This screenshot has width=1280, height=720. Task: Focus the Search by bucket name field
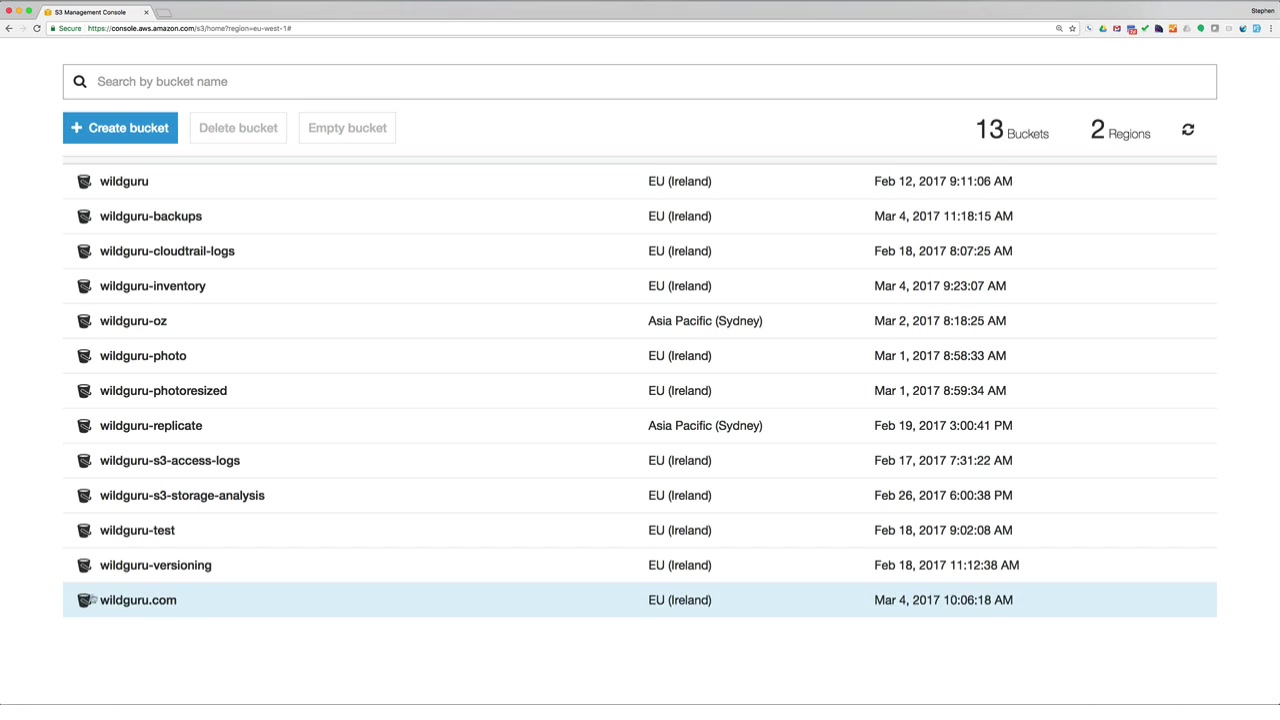[640, 82]
